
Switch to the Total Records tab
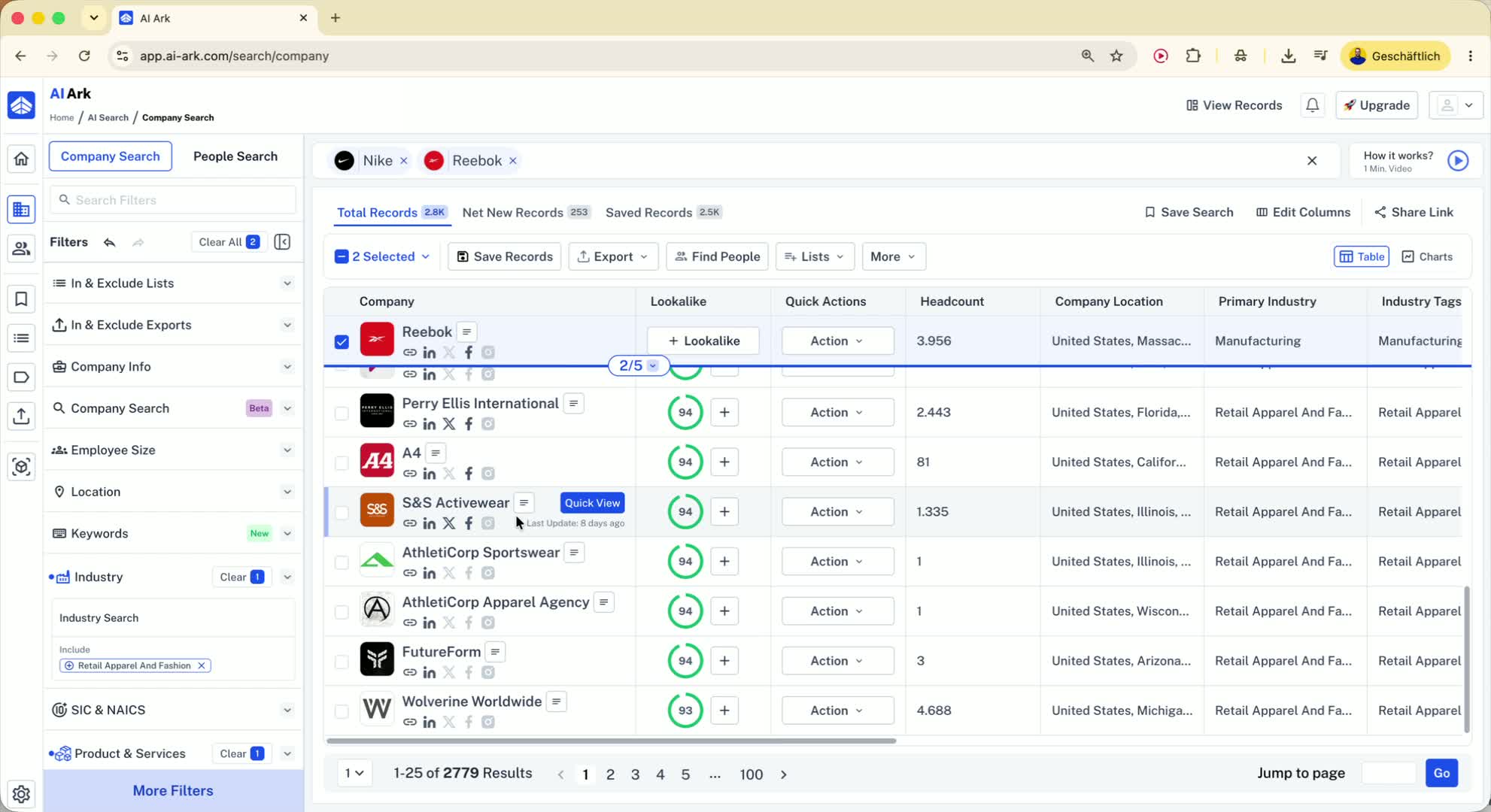click(x=392, y=212)
